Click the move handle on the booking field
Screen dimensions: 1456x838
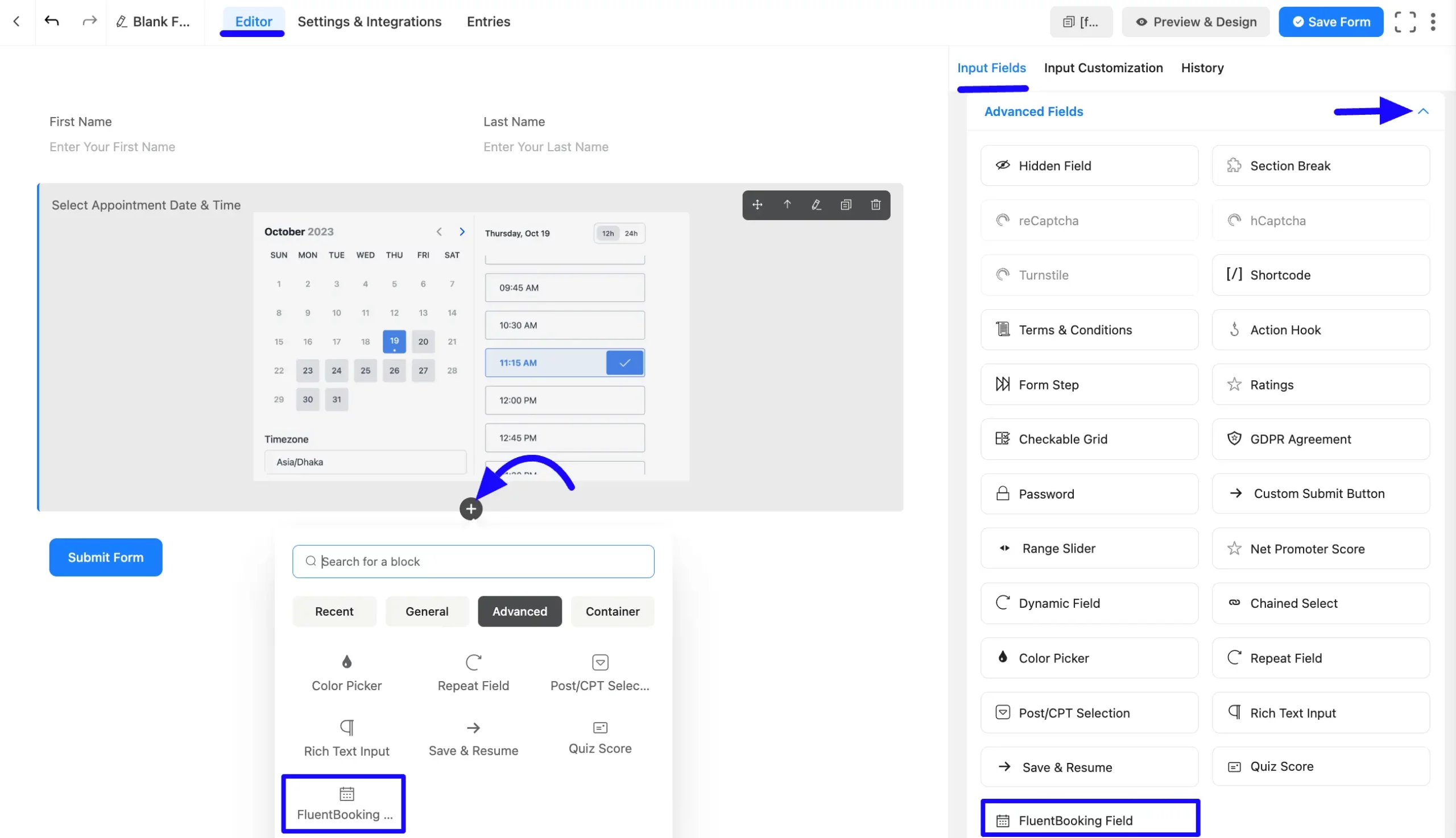pyautogui.click(x=757, y=205)
